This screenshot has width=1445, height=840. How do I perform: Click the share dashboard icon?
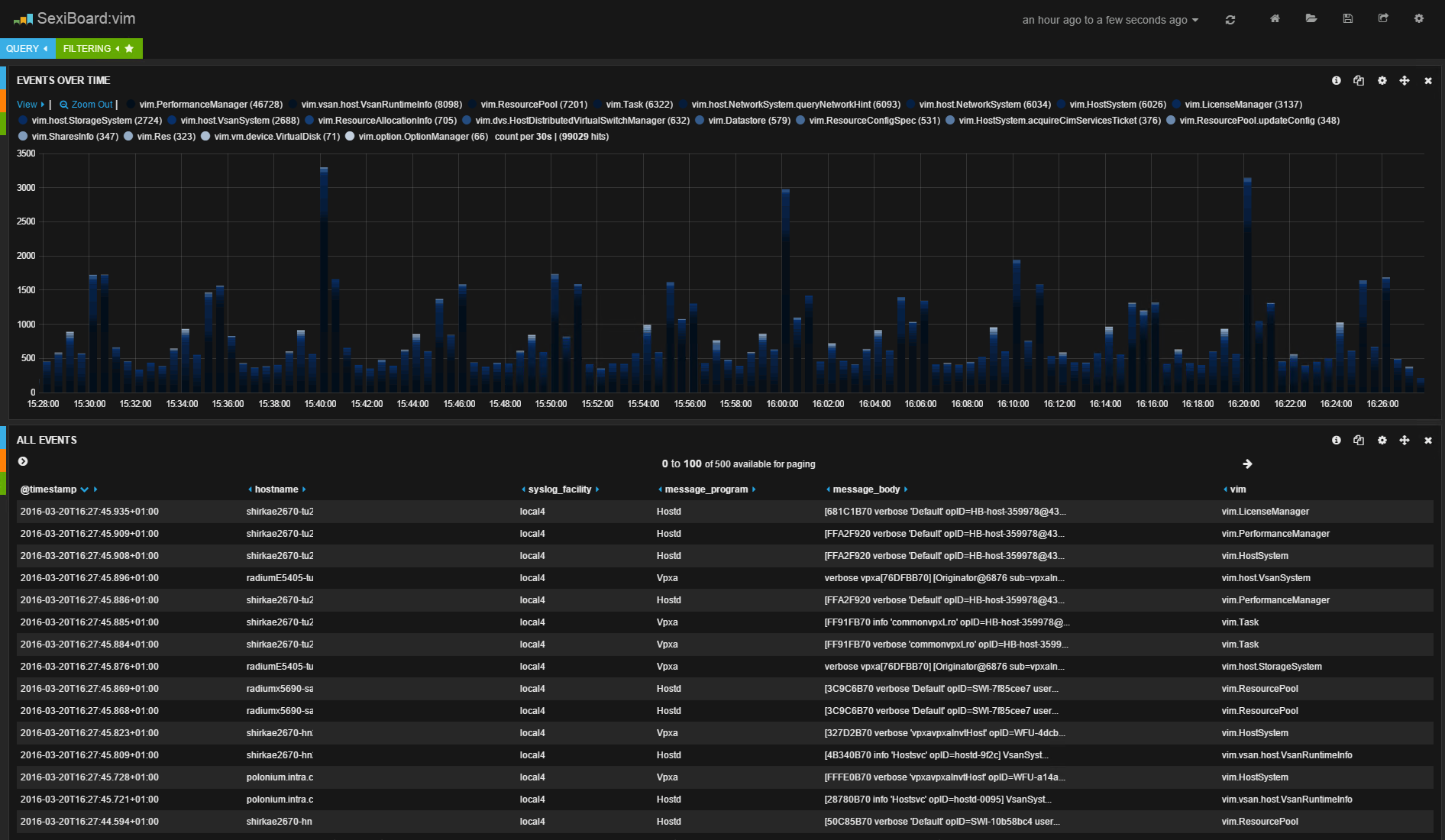click(1383, 18)
